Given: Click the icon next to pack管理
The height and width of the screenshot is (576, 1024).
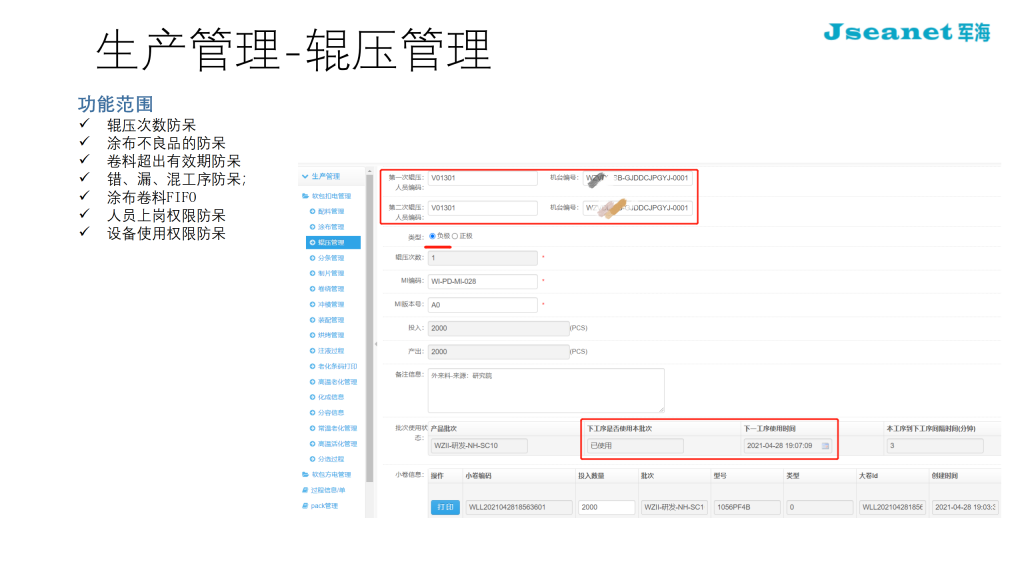Looking at the screenshot, I should 305,506.
